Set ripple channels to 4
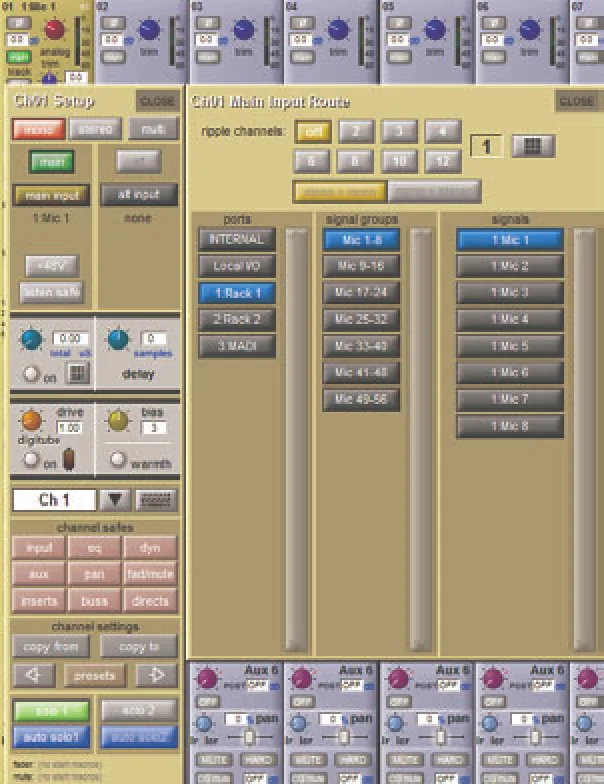Screen dimensions: 604x784 pyautogui.click(x=443, y=132)
